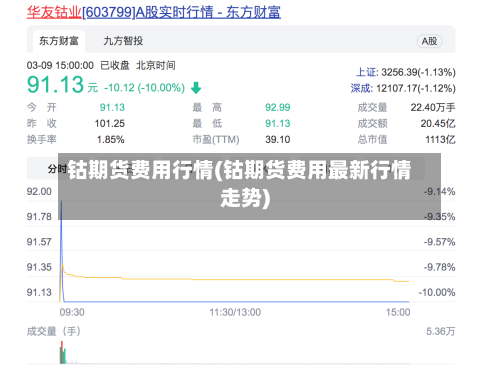Click the 5.36万 volume axis label

[x=440, y=331]
